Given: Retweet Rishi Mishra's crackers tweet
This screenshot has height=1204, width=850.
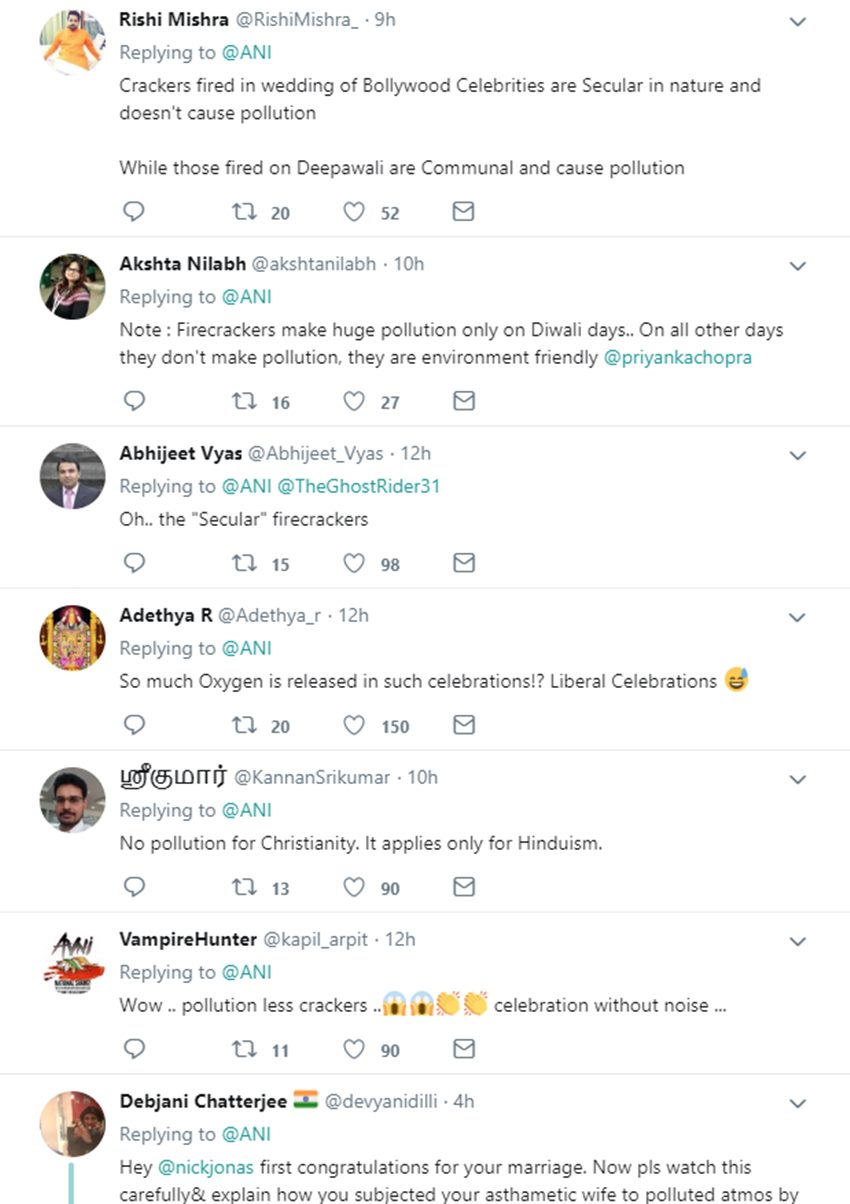Looking at the screenshot, I should coord(244,212).
